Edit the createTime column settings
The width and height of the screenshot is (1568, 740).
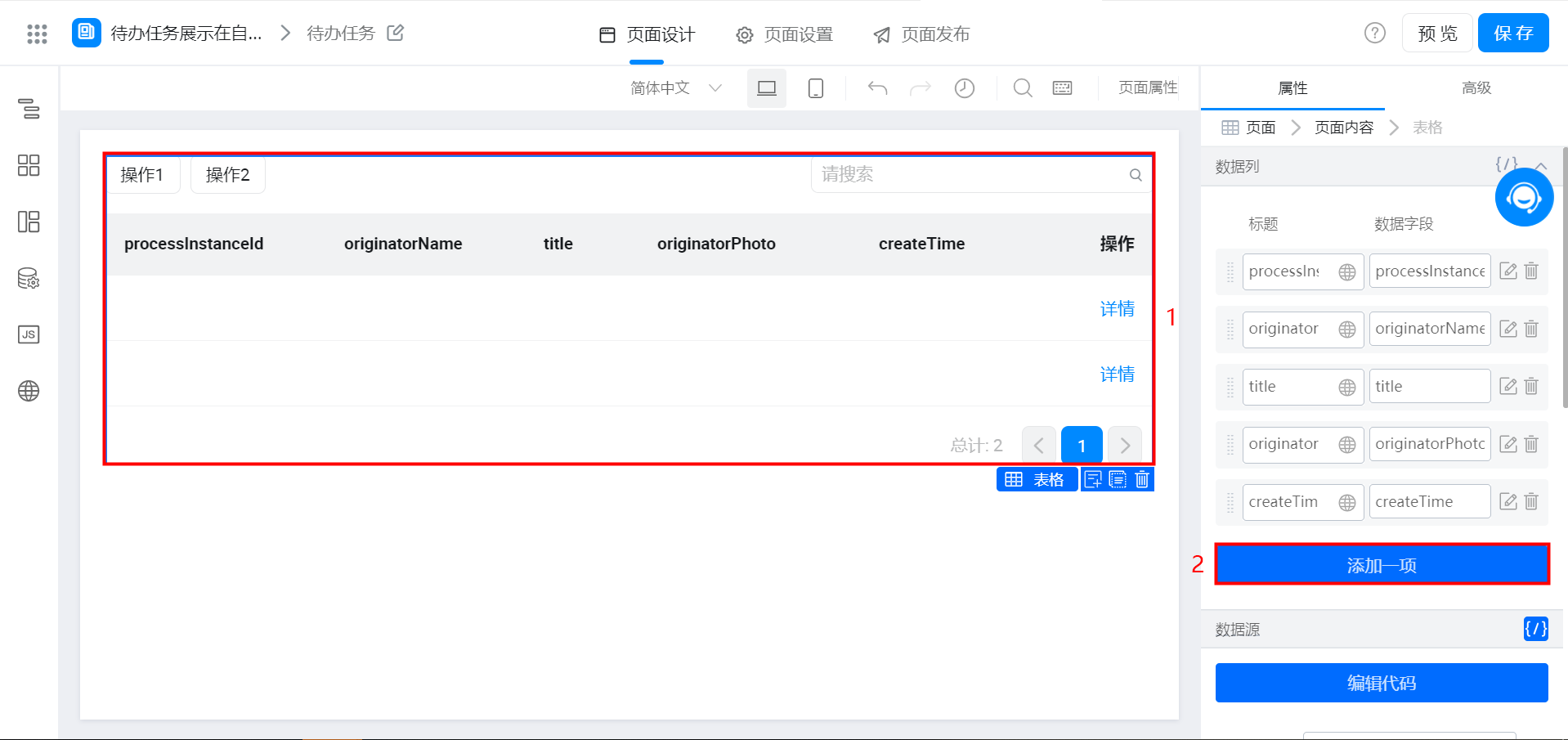click(1508, 501)
